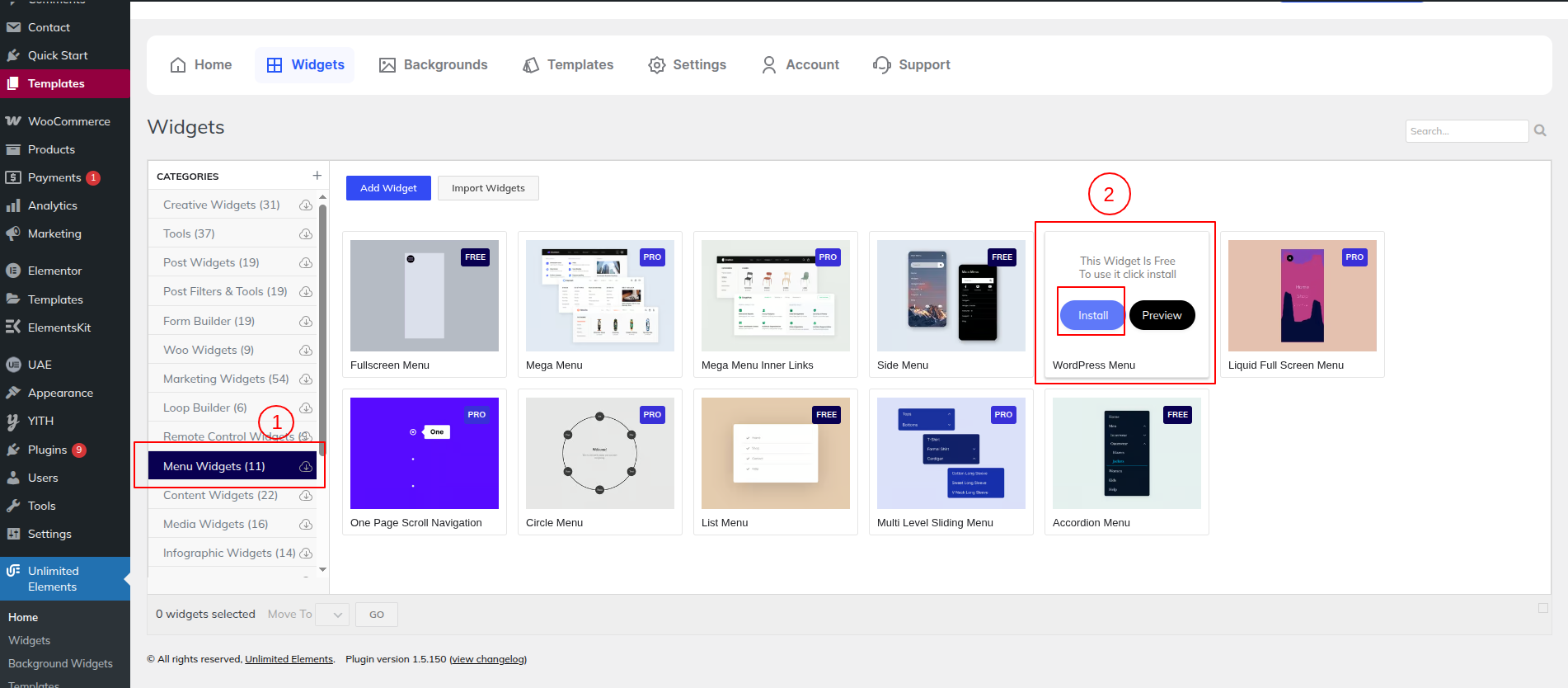Open Elementor in the admin sidebar
This screenshot has height=688, width=1568.
pyautogui.click(x=54, y=271)
